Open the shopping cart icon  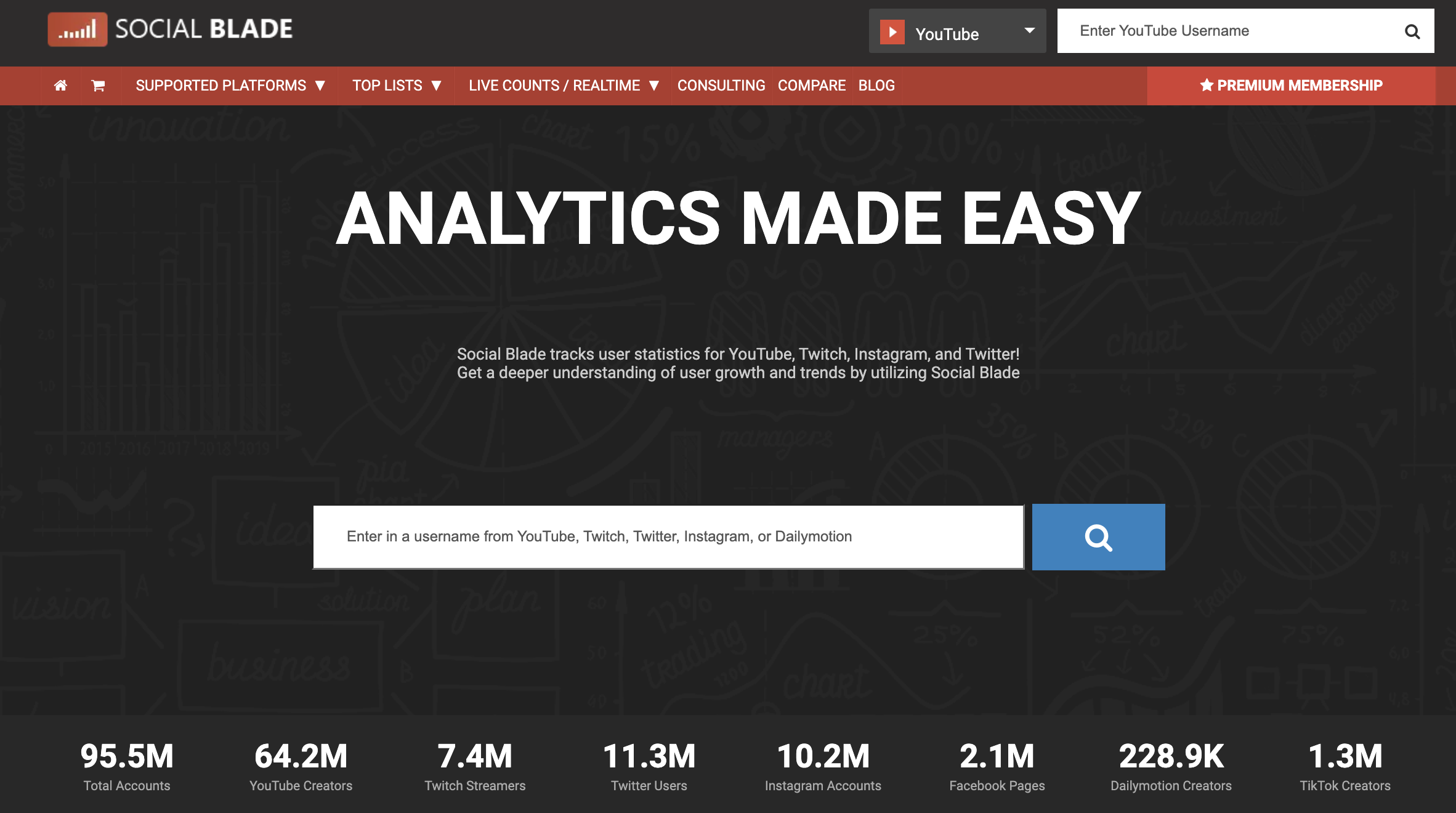pyautogui.click(x=98, y=86)
